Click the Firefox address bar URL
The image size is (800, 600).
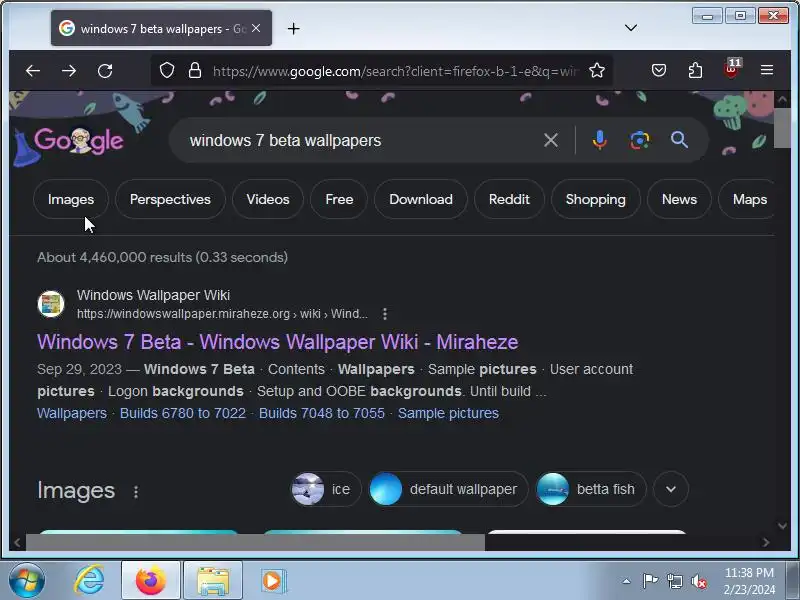pyautogui.click(x=395, y=71)
